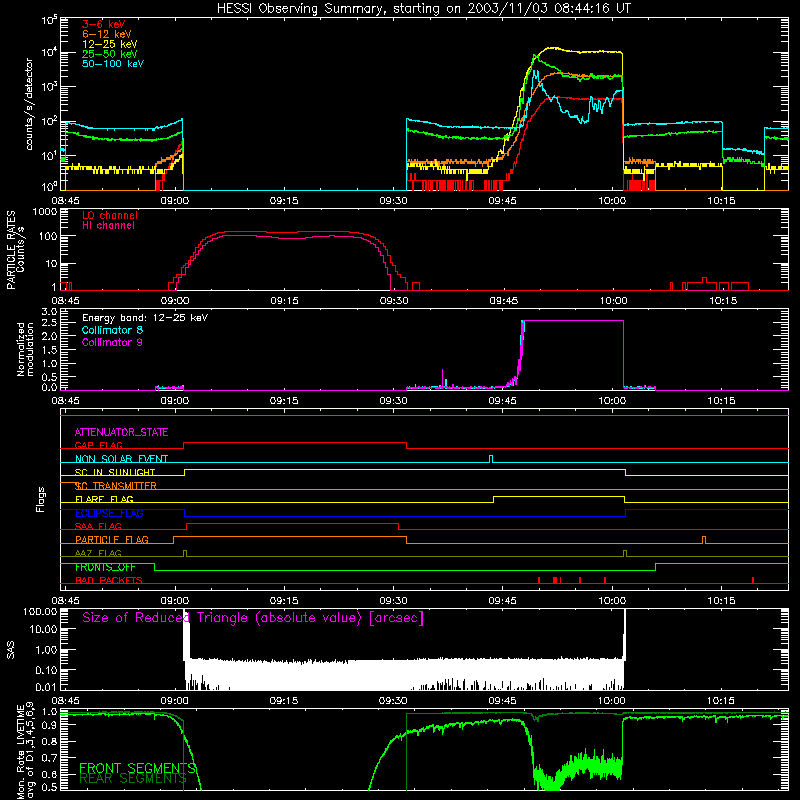Select the Collimator 8 legend entry
This screenshot has width=800, height=800.
coord(112,330)
